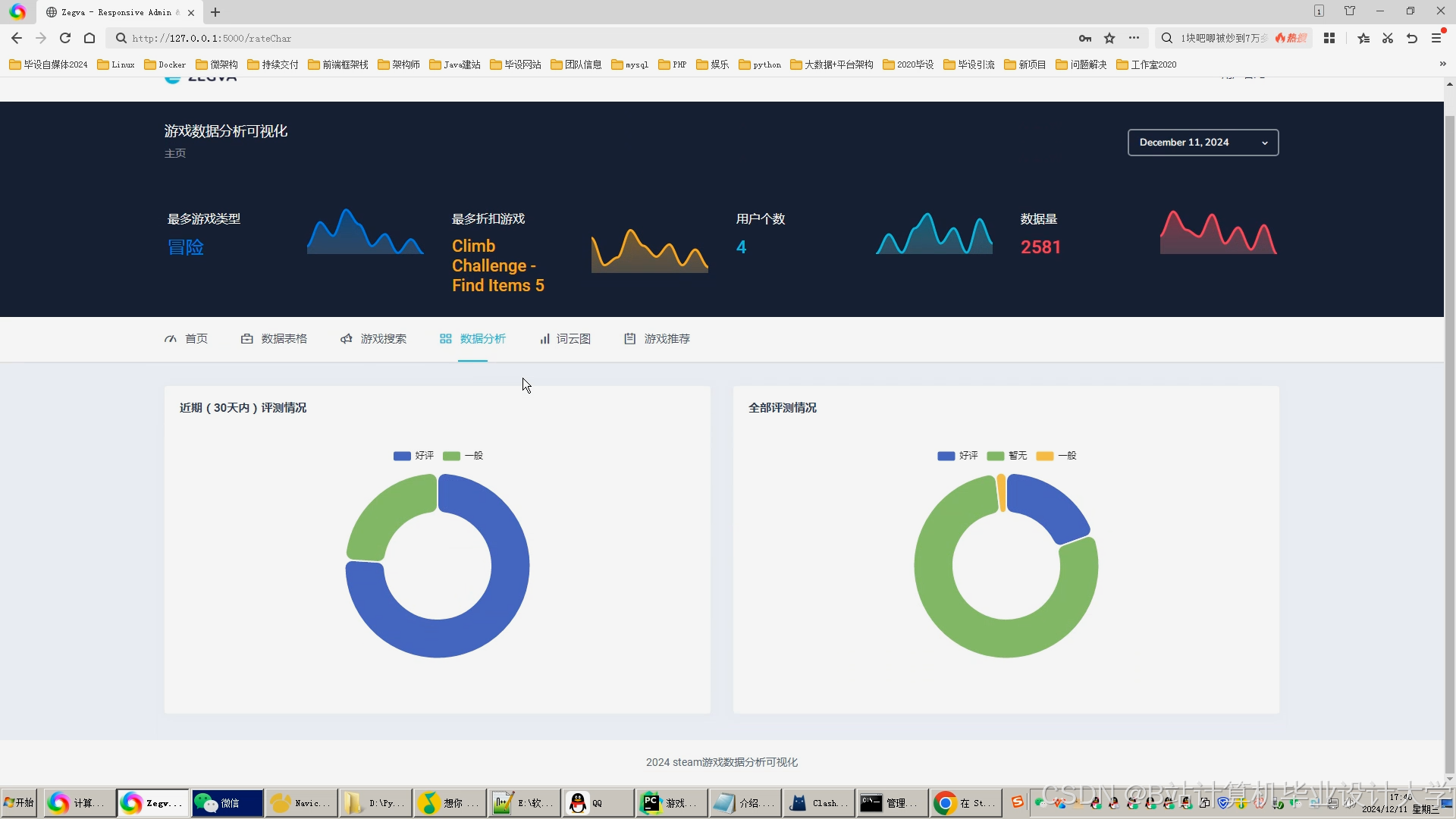Image resolution: width=1456 pixels, height=819 pixels.
Task: Click the 冒险 category link
Action: (x=185, y=246)
